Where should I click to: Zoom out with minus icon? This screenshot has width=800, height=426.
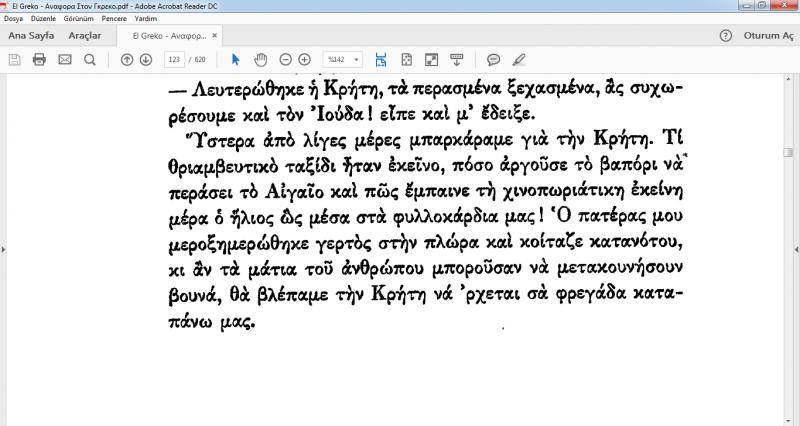tap(286, 60)
